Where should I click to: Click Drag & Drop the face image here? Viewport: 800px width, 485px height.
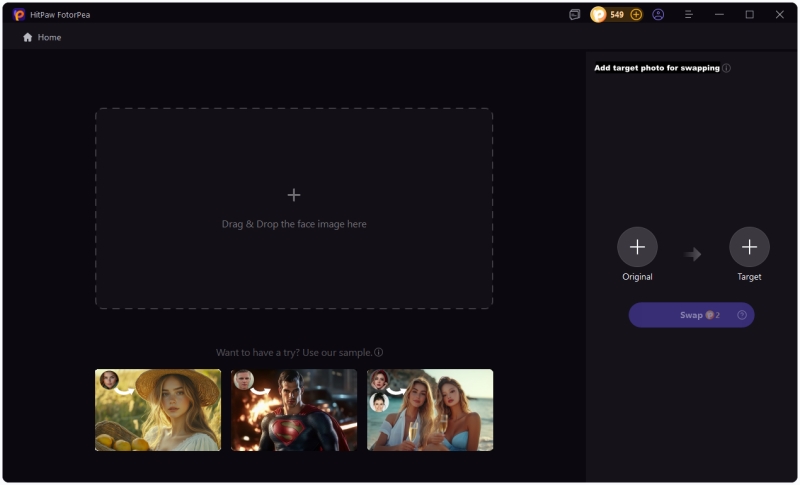point(294,224)
